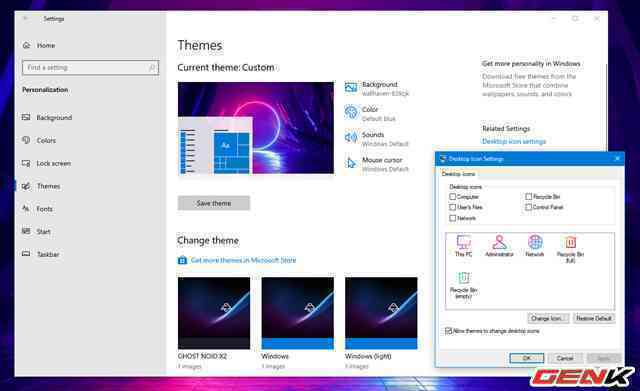
Task: Enable the User's Files checkbox
Action: tap(452, 207)
